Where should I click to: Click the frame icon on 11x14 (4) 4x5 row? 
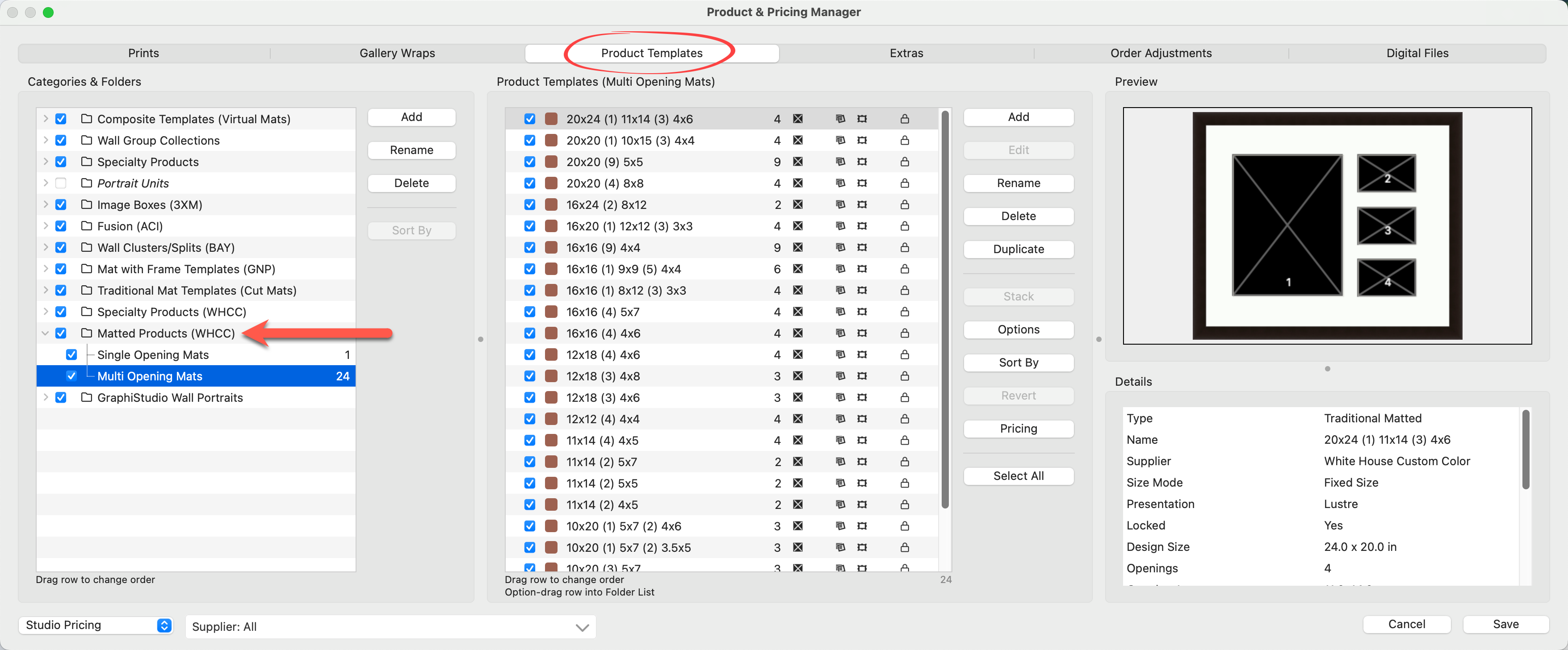pyautogui.click(x=862, y=440)
